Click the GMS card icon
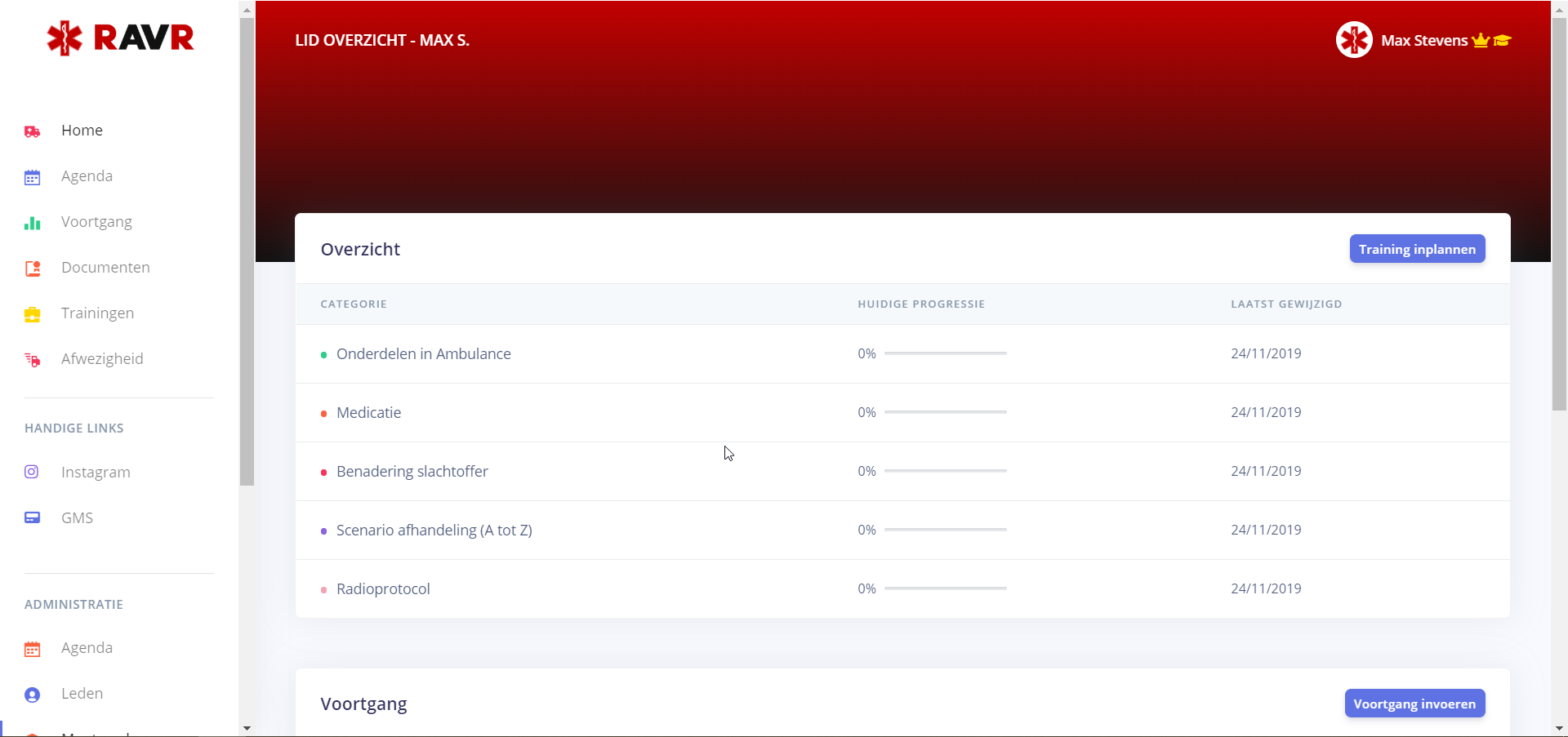 coord(33,517)
